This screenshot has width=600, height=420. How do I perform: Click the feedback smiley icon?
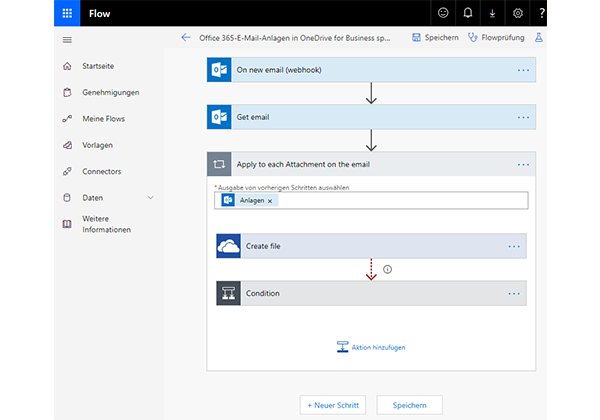pyautogui.click(x=443, y=13)
